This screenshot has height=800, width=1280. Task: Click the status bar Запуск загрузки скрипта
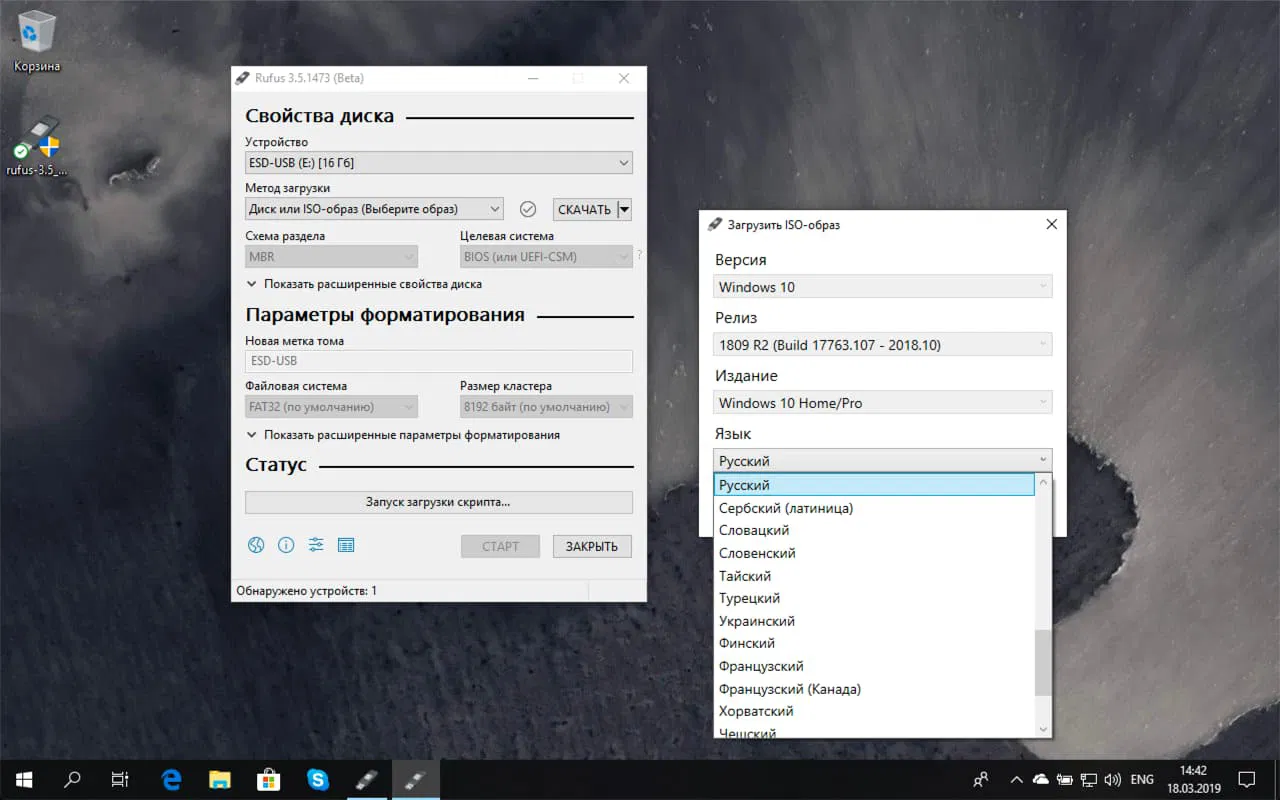tap(438, 502)
